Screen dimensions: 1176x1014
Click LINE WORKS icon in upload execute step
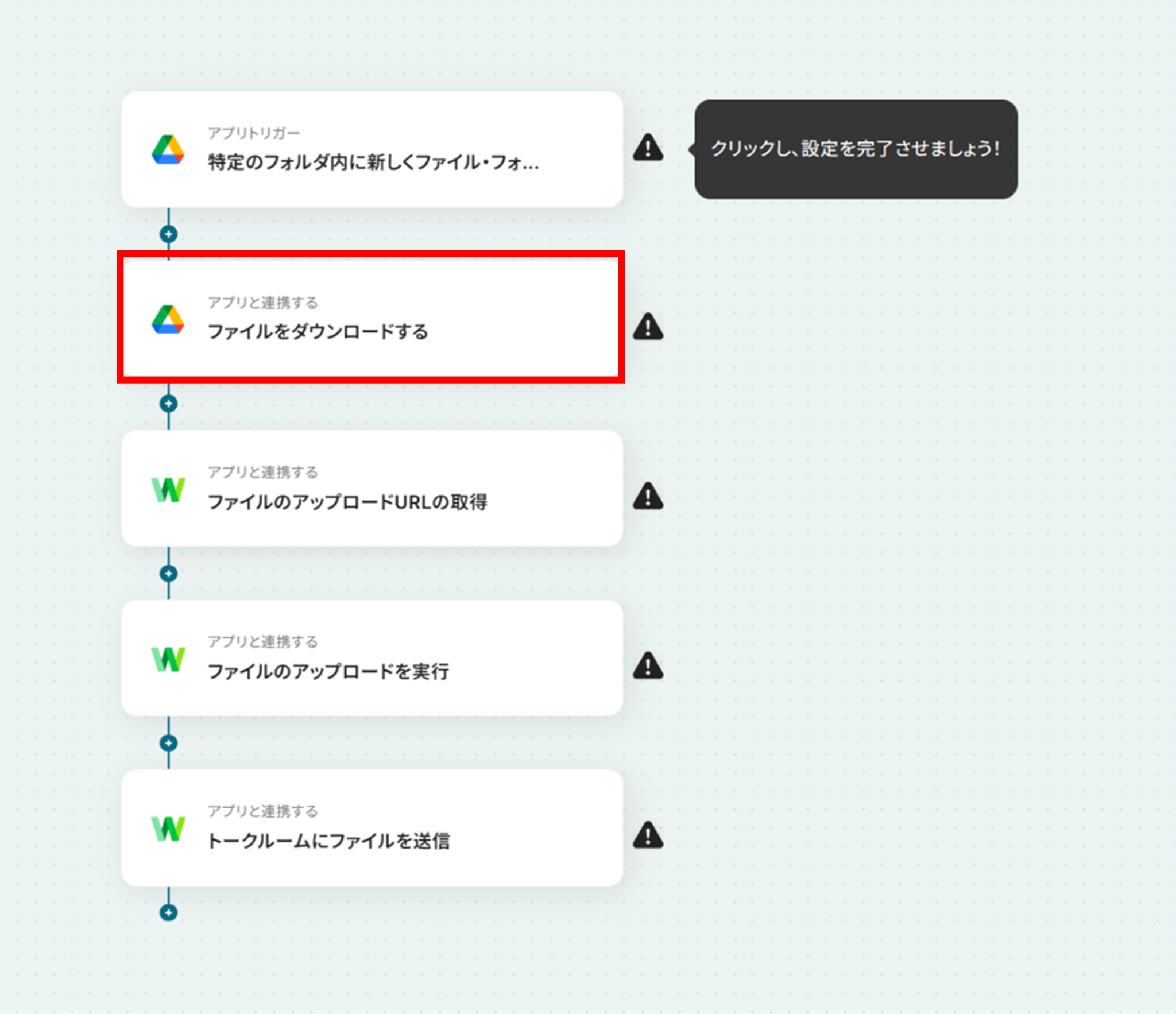click(168, 659)
